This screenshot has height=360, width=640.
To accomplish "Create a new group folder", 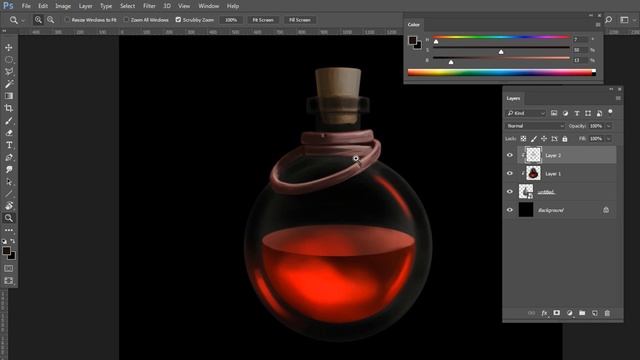I will point(582,313).
